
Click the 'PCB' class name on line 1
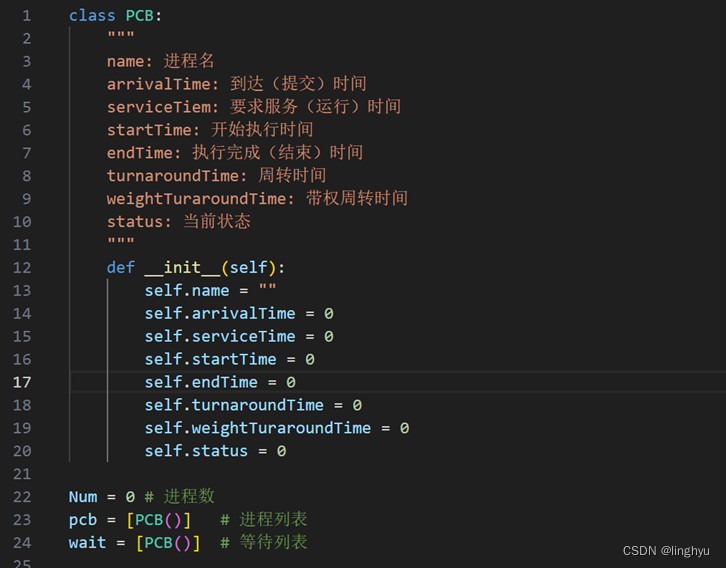click(140, 16)
